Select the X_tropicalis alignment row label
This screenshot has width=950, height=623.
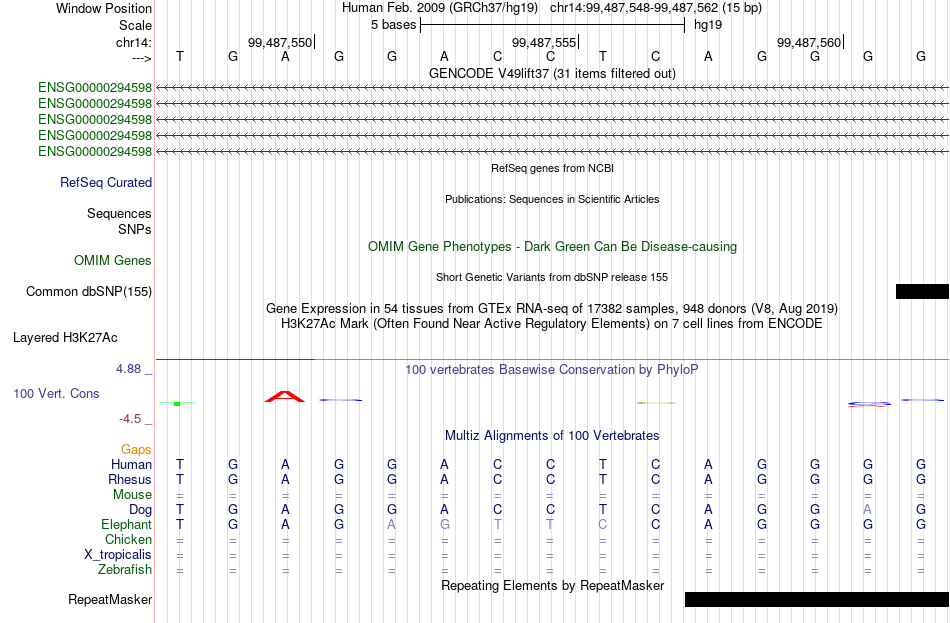pos(118,555)
